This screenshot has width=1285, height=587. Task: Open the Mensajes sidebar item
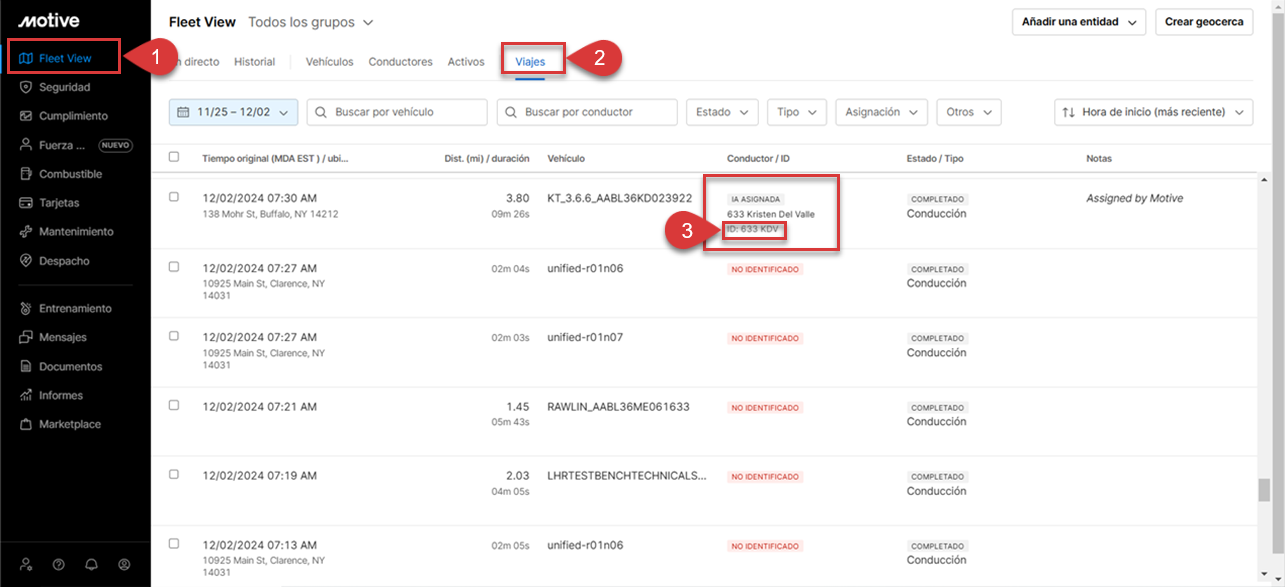62,338
